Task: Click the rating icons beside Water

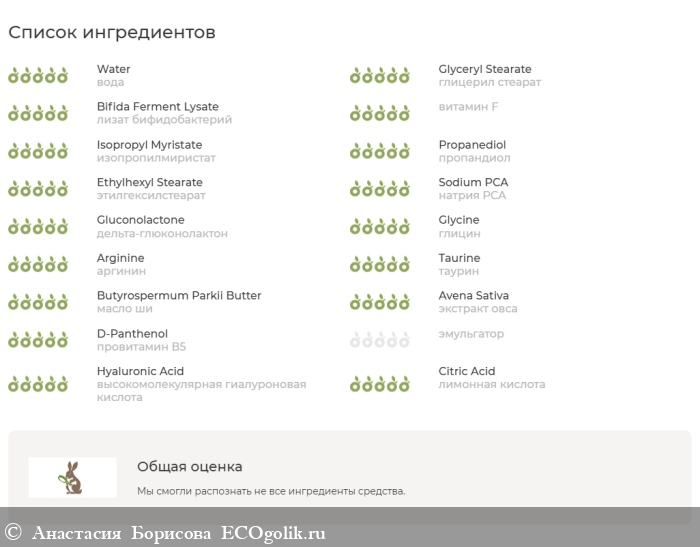Action: [x=38, y=76]
